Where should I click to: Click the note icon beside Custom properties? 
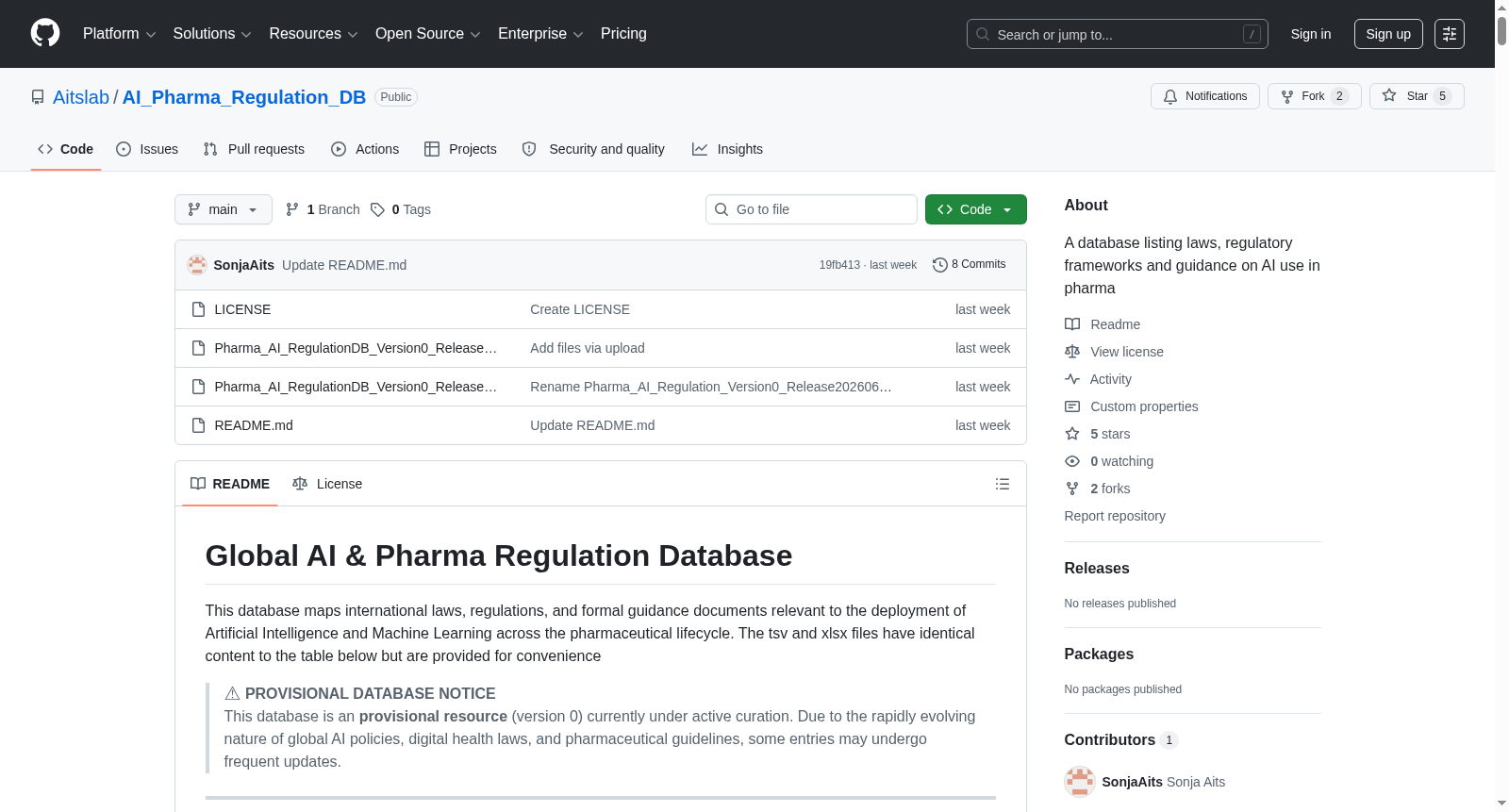click(1072, 406)
